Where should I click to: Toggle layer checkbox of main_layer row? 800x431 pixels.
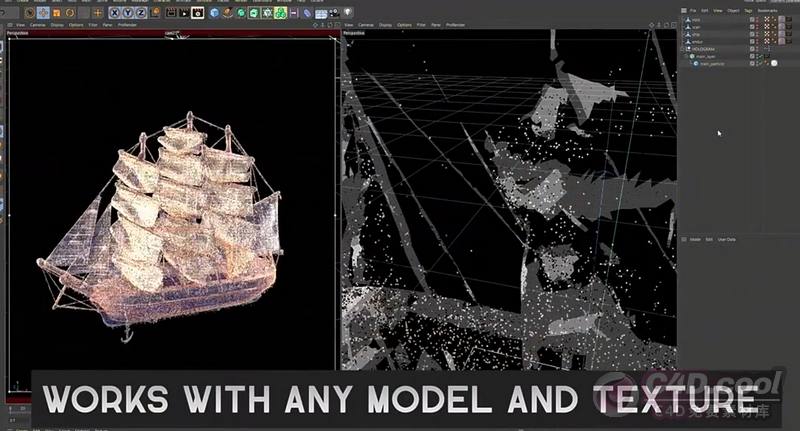(x=752, y=56)
